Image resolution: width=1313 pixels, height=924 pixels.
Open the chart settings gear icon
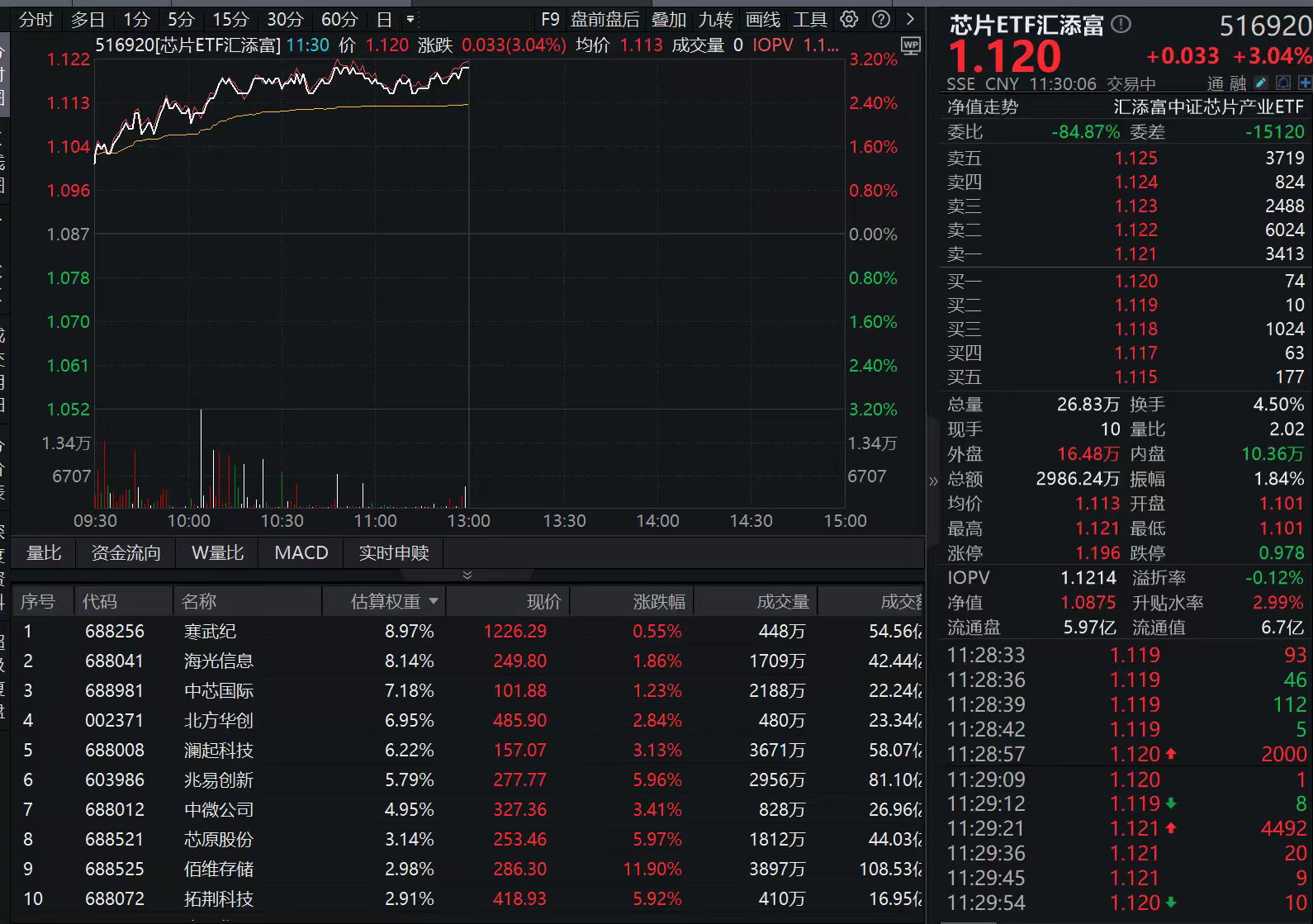pyautogui.click(x=849, y=19)
